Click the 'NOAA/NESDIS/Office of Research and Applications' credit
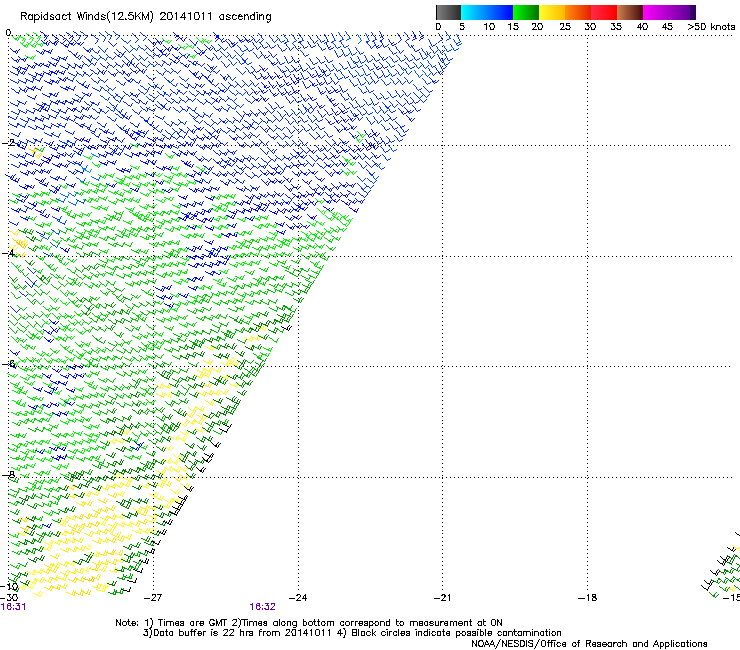Screen dimensions: 740x650 pyautogui.click(x=589, y=644)
